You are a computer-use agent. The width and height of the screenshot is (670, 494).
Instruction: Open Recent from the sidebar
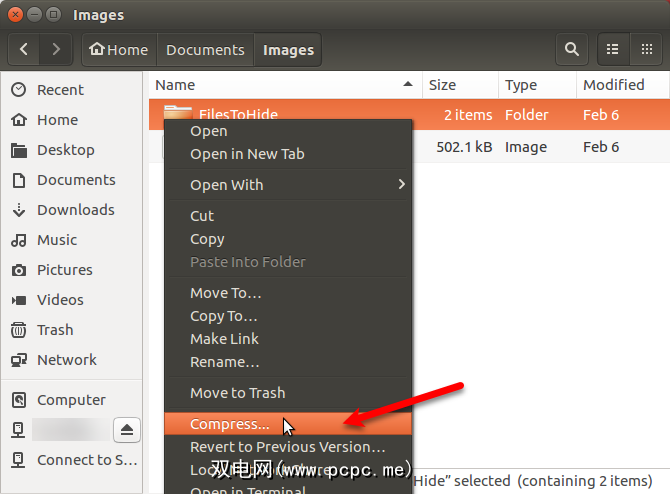(60, 90)
